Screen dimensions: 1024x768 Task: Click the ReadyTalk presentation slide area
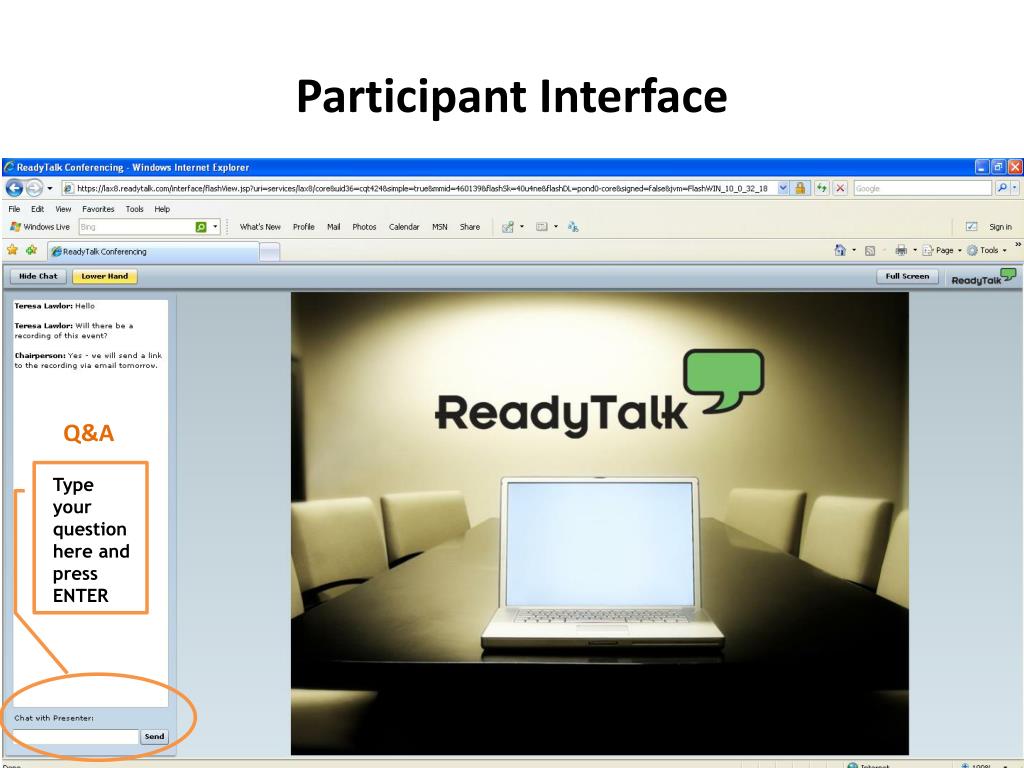[600, 523]
